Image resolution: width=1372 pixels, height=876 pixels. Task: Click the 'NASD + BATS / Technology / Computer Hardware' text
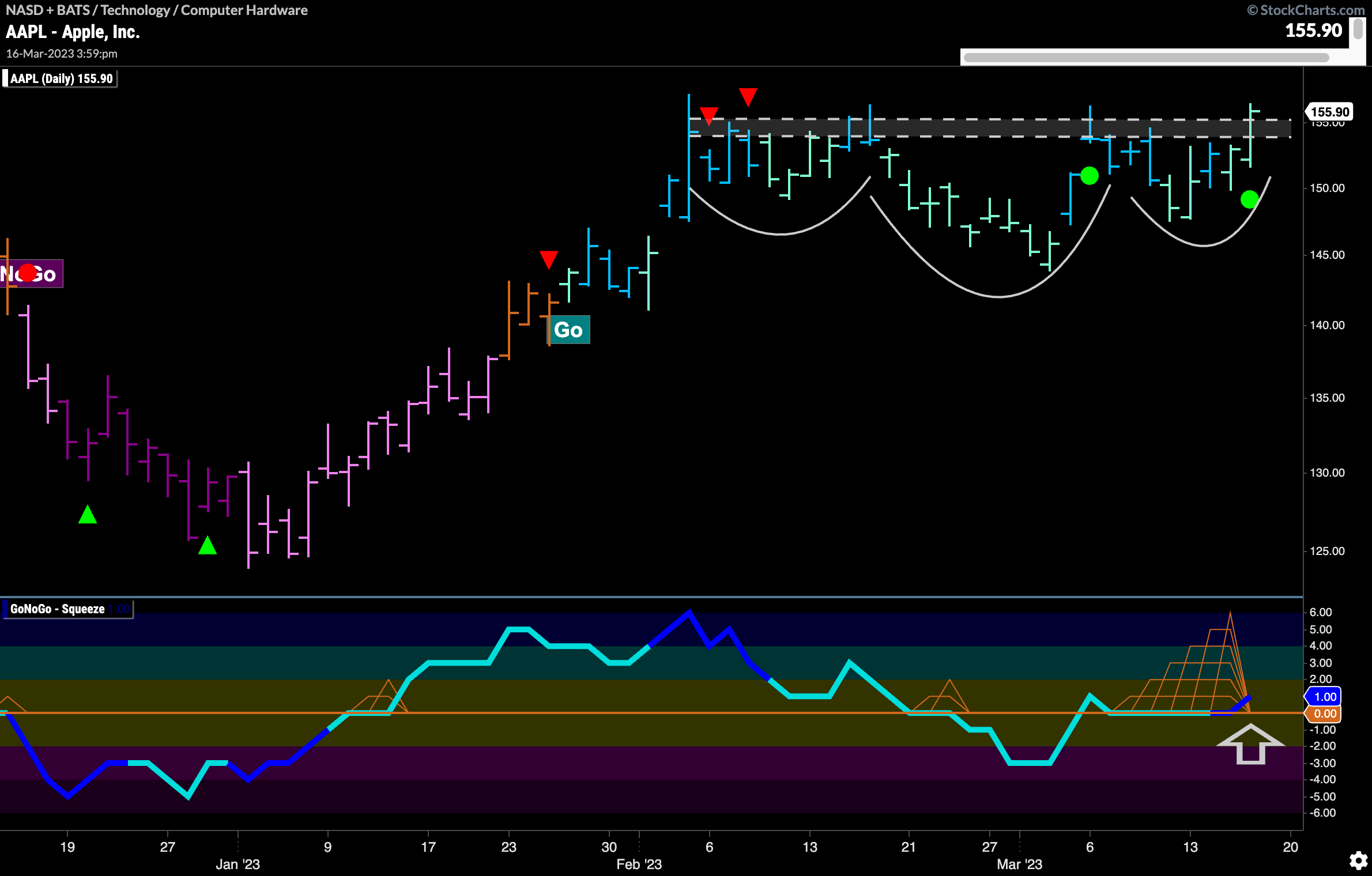pyautogui.click(x=157, y=10)
